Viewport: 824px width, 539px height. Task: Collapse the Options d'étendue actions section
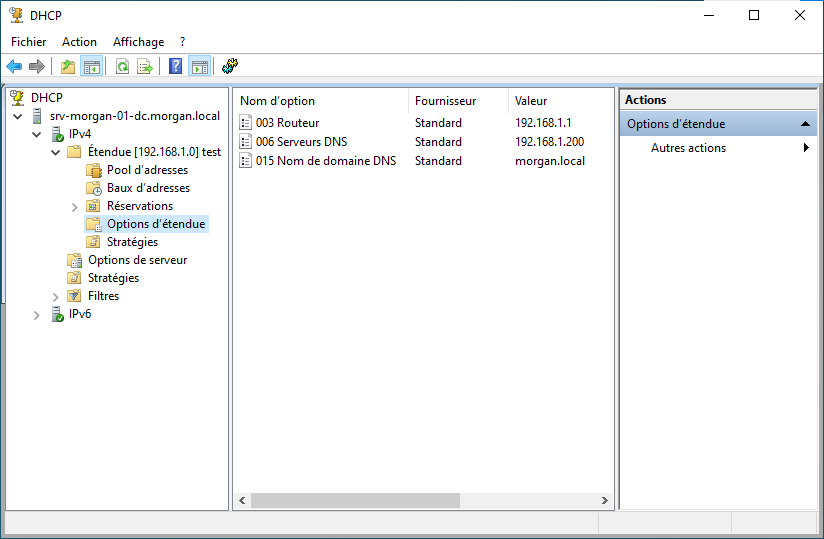pyautogui.click(x=805, y=124)
